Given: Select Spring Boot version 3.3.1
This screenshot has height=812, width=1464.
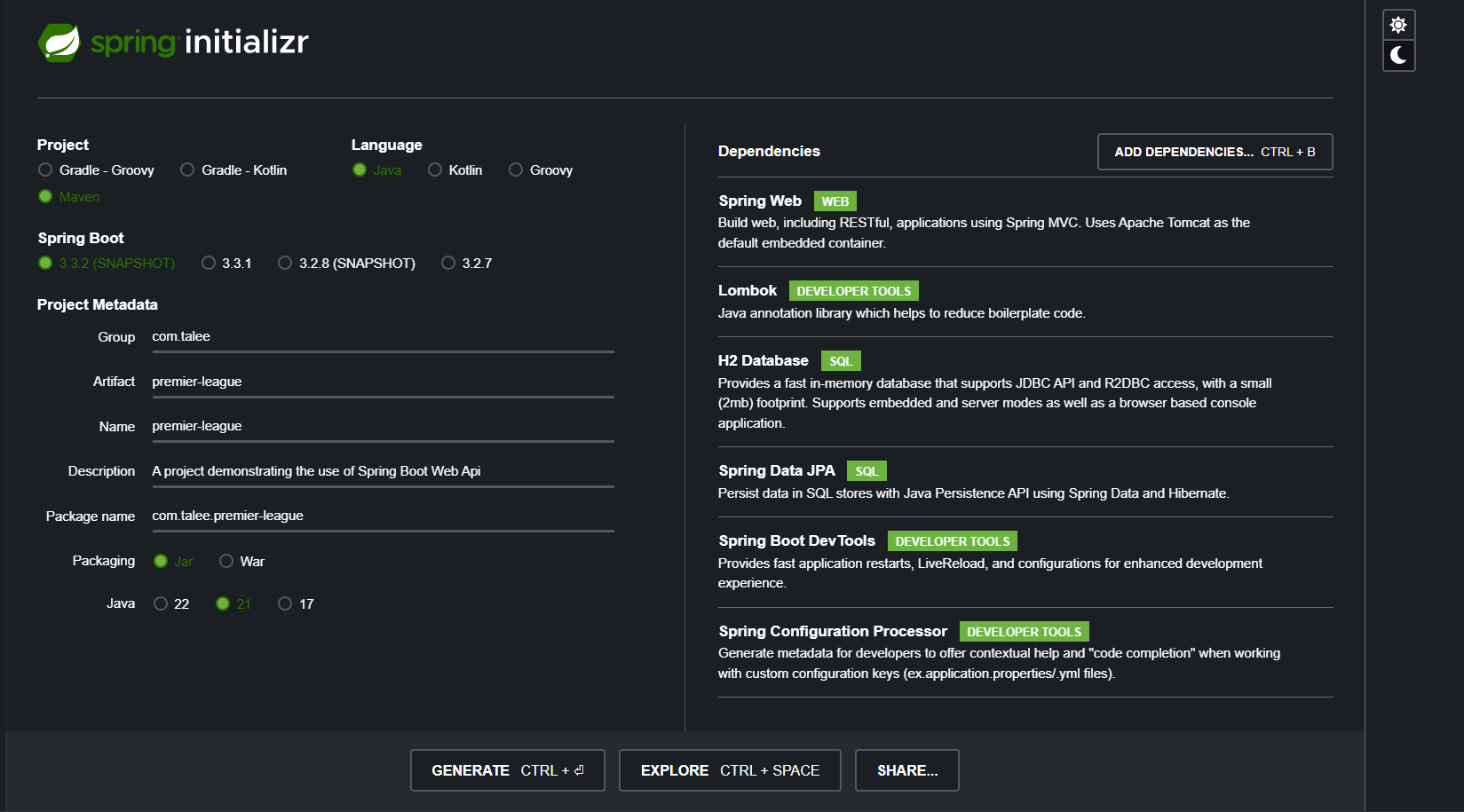Looking at the screenshot, I should (x=226, y=264).
